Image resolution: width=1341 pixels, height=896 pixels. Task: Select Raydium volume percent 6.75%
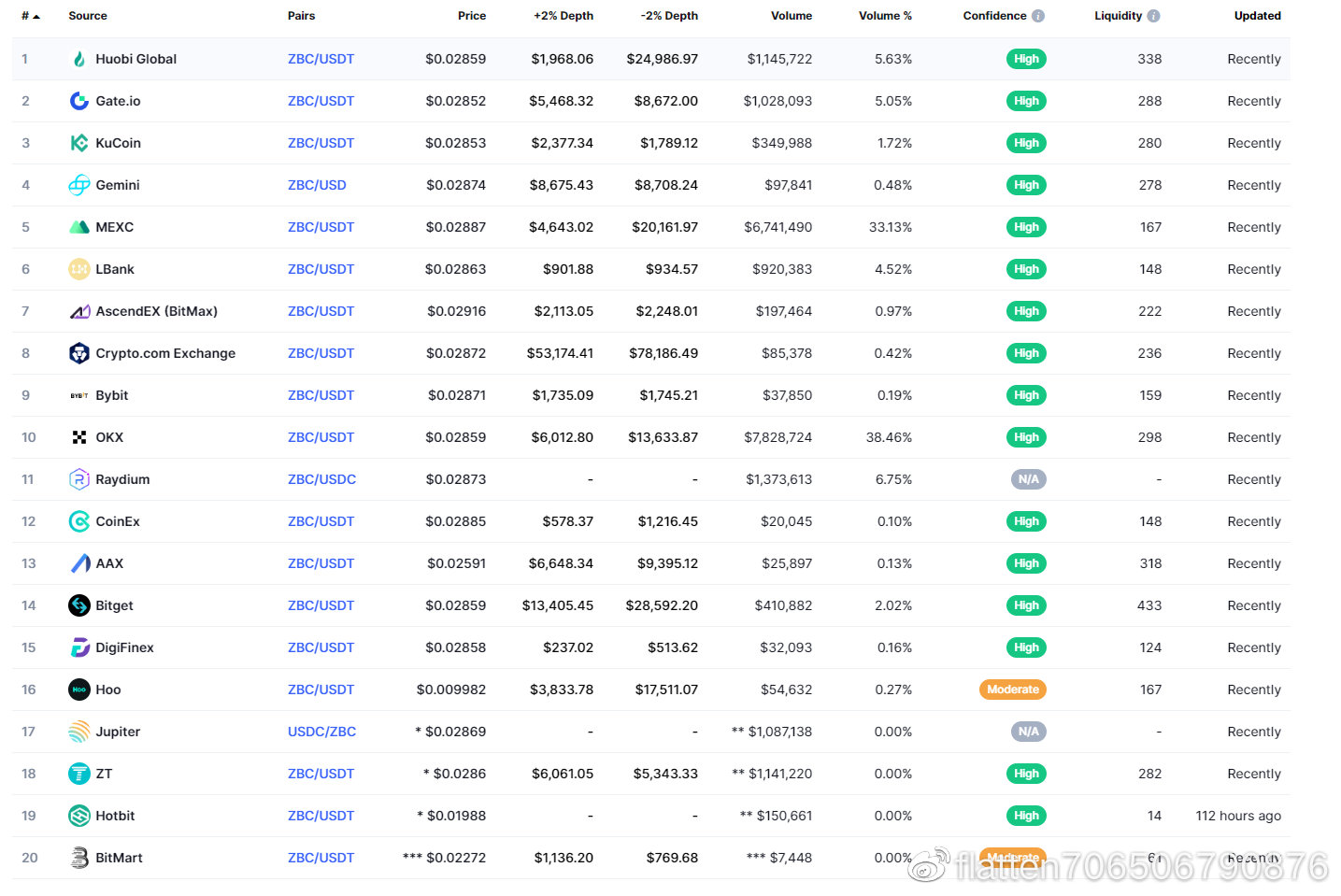tap(893, 479)
